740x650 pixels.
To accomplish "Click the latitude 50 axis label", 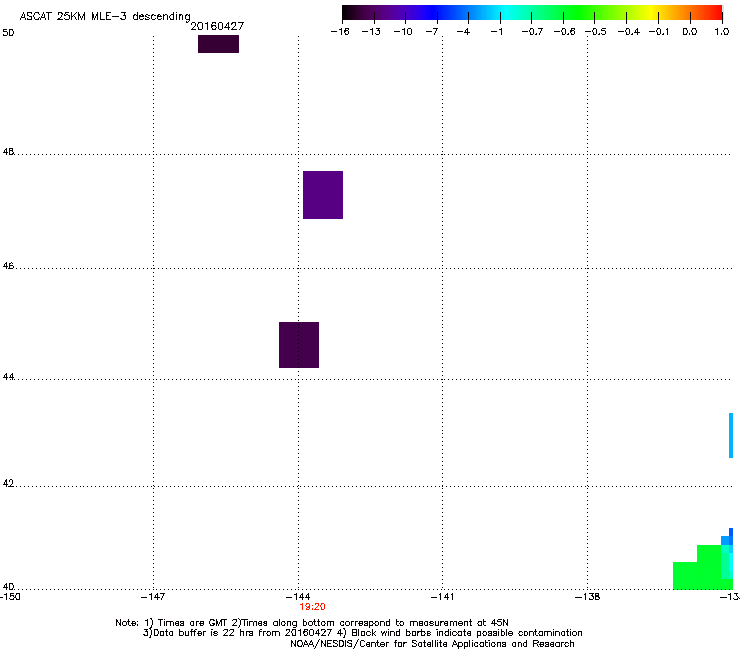I will [8, 33].
